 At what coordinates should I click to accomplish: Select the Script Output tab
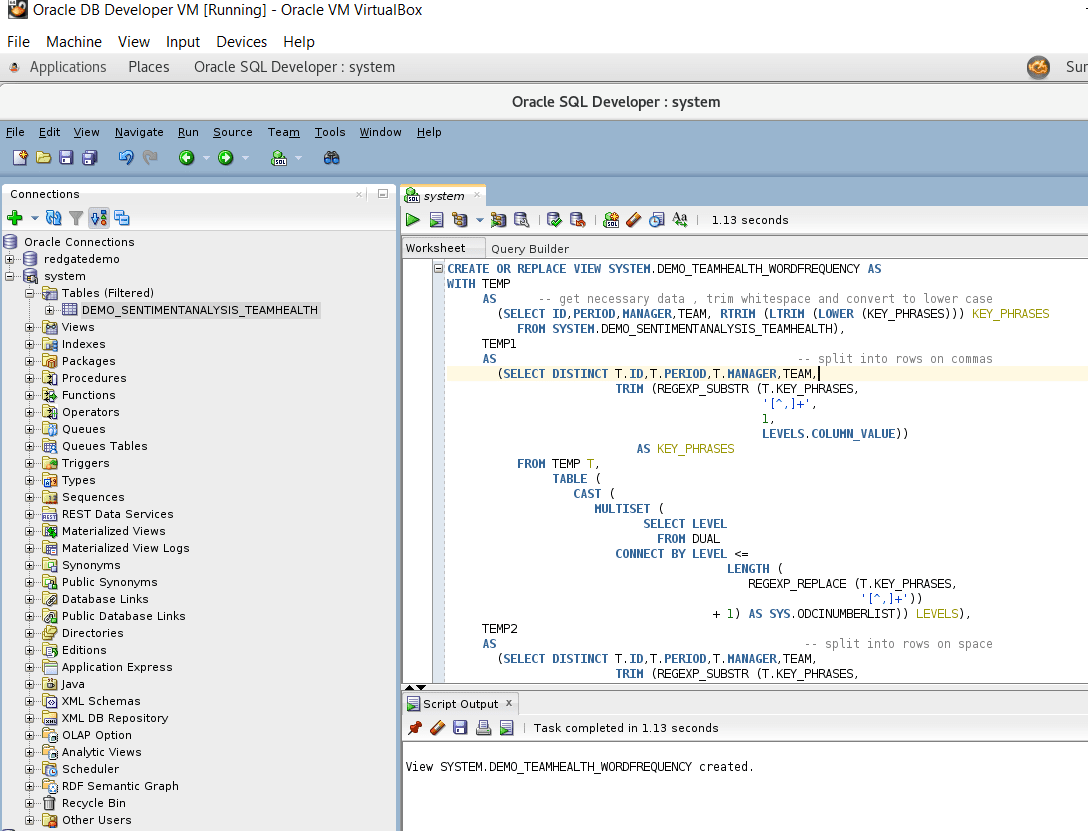460,704
